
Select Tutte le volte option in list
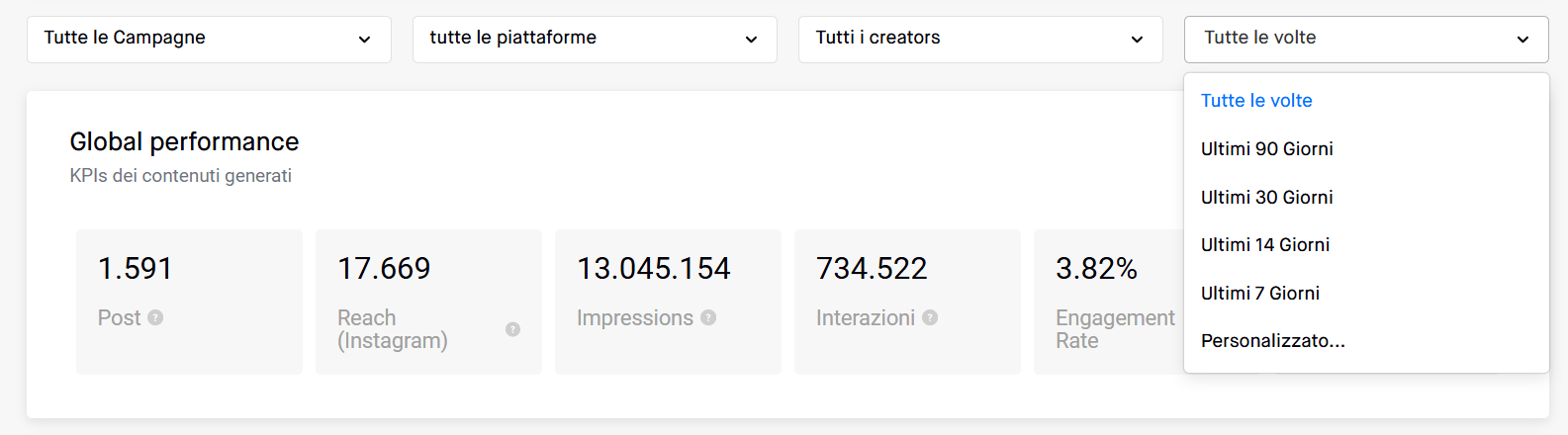point(1256,101)
